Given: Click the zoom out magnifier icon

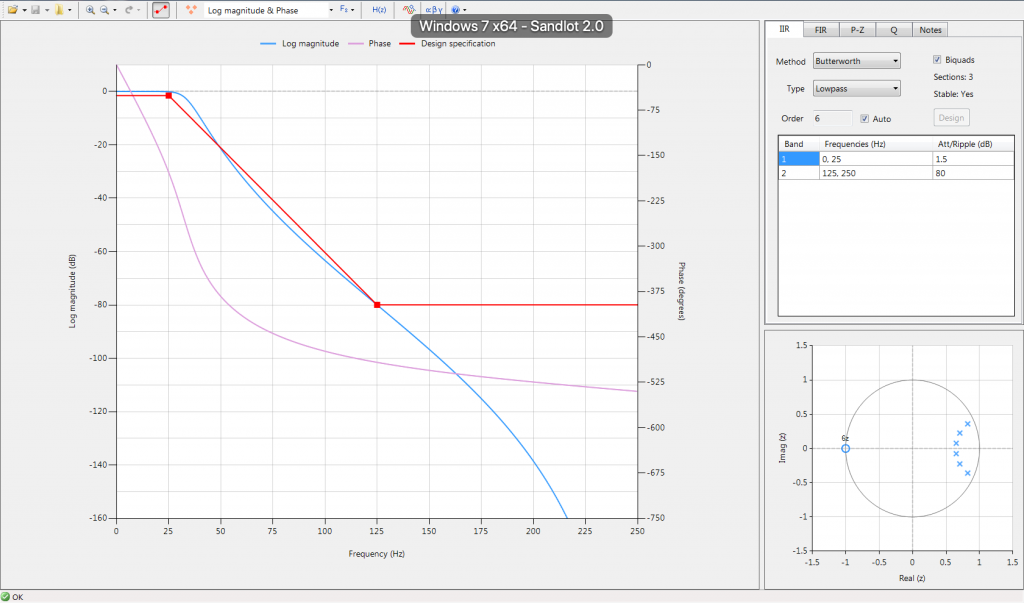Looking at the screenshot, I should coord(105,9).
